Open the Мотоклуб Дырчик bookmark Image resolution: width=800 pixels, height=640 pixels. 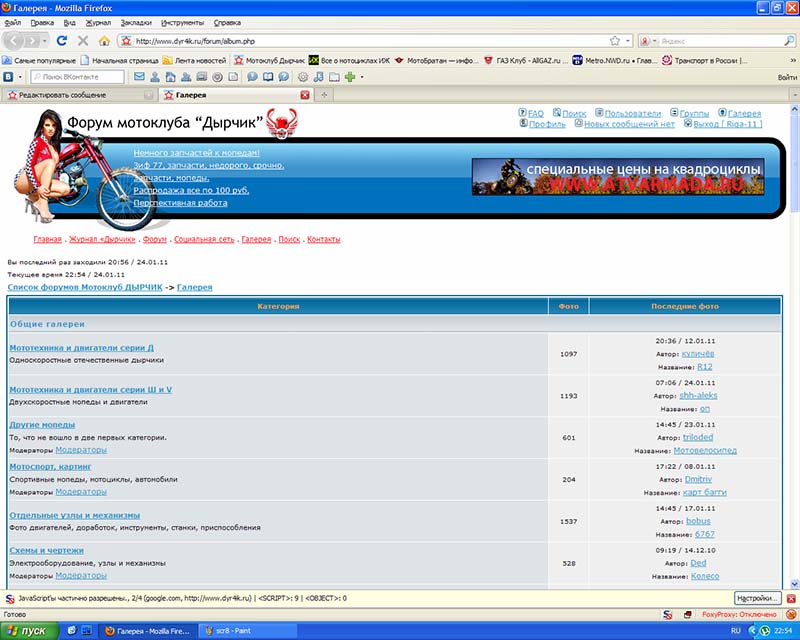point(269,60)
